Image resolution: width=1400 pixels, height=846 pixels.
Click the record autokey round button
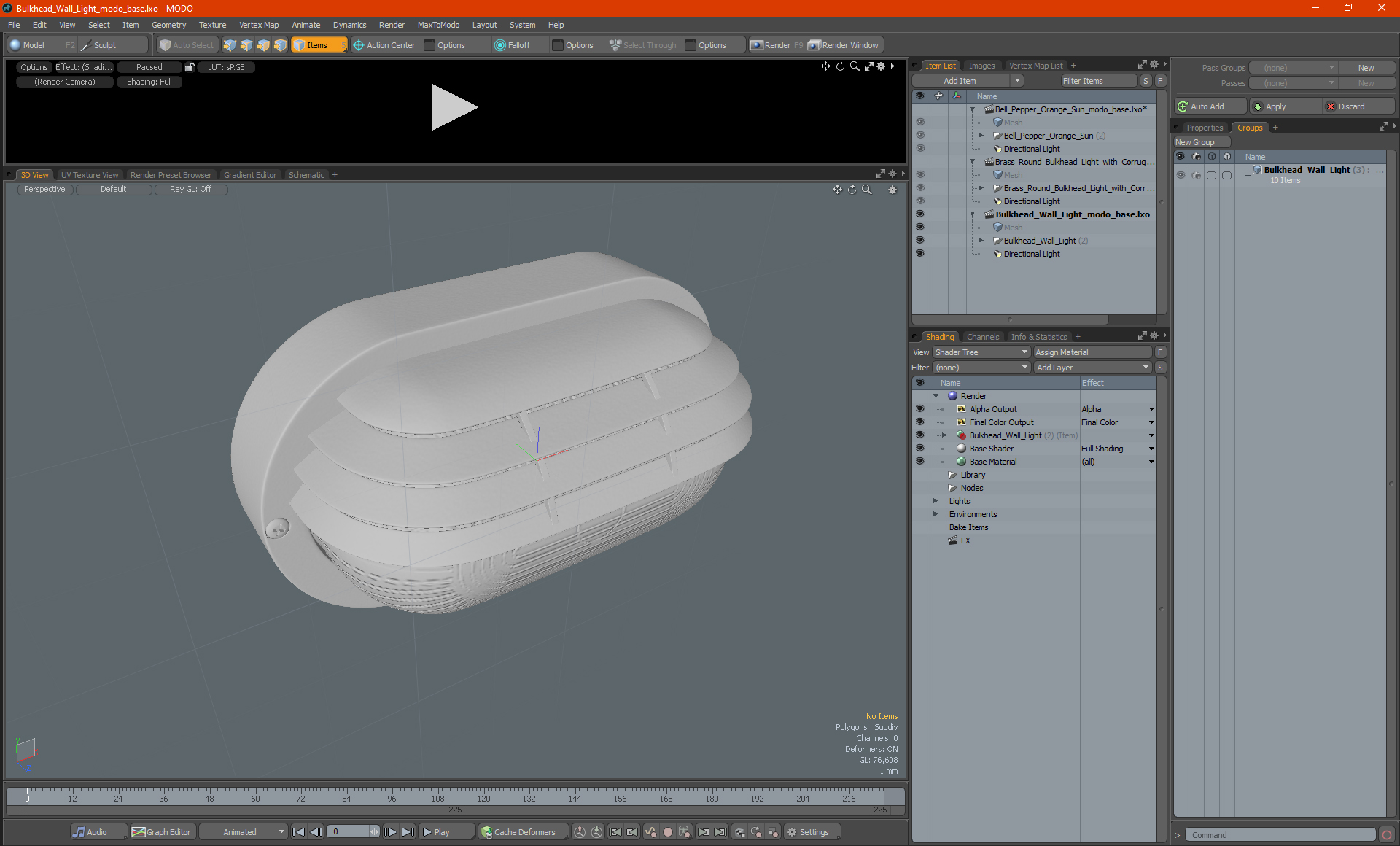coord(667,832)
